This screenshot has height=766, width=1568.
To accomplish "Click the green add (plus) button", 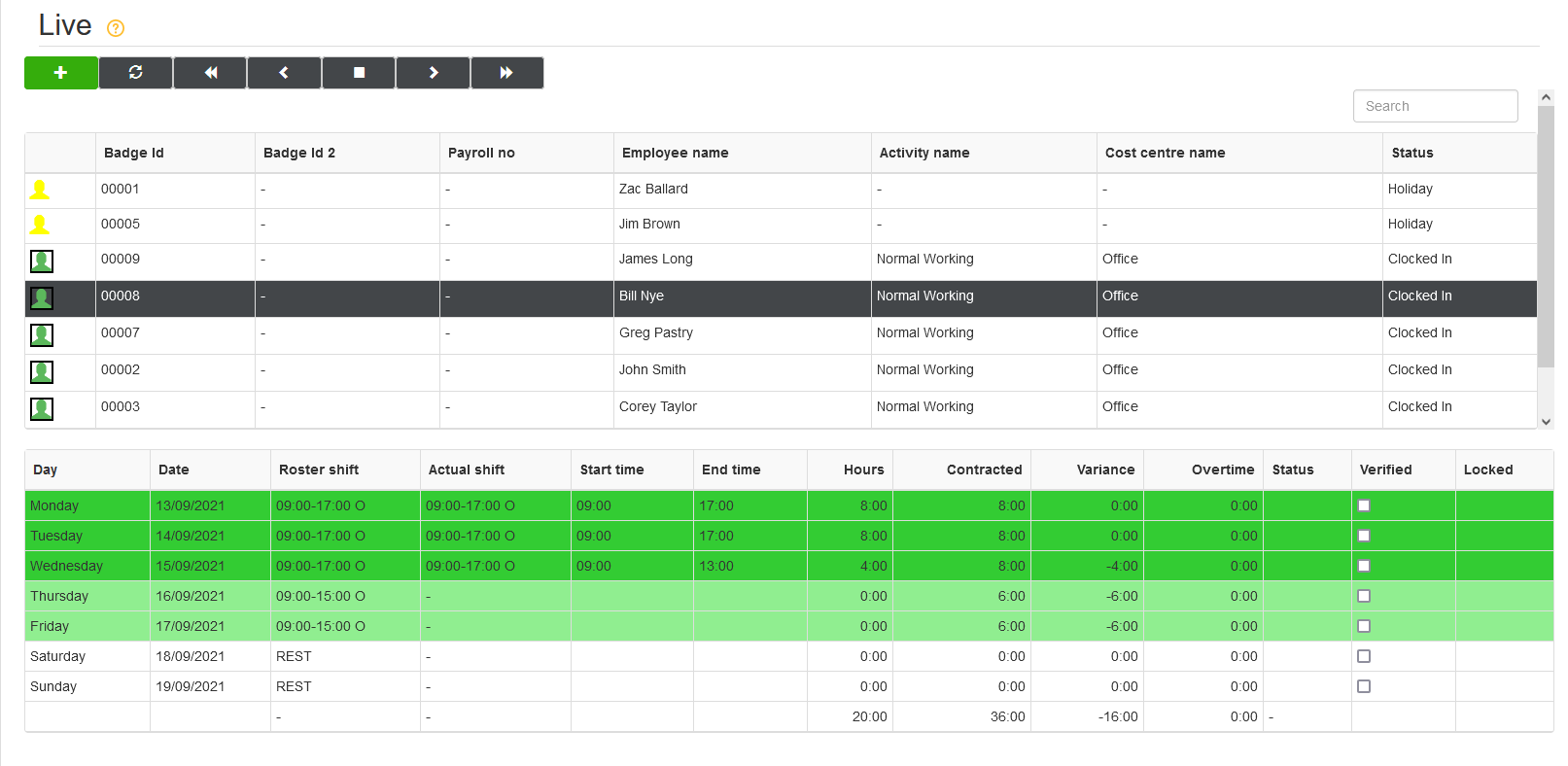I will (x=61, y=73).
